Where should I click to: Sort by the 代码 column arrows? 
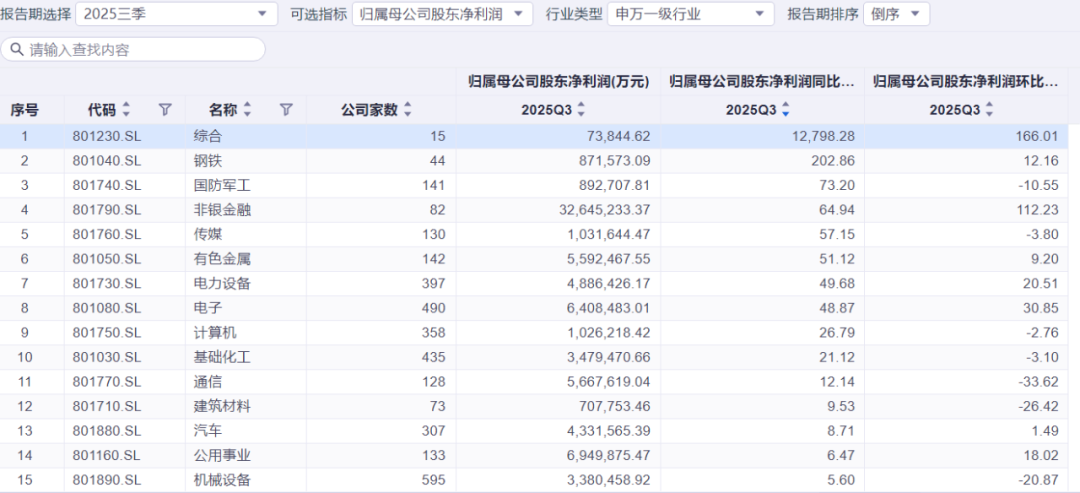[126, 109]
